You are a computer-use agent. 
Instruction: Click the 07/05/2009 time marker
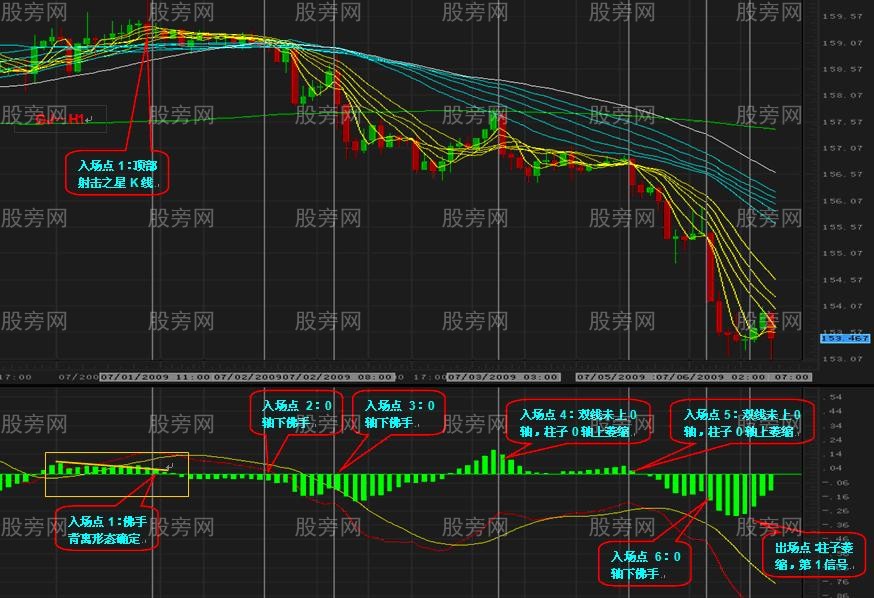pyautogui.click(x=613, y=377)
